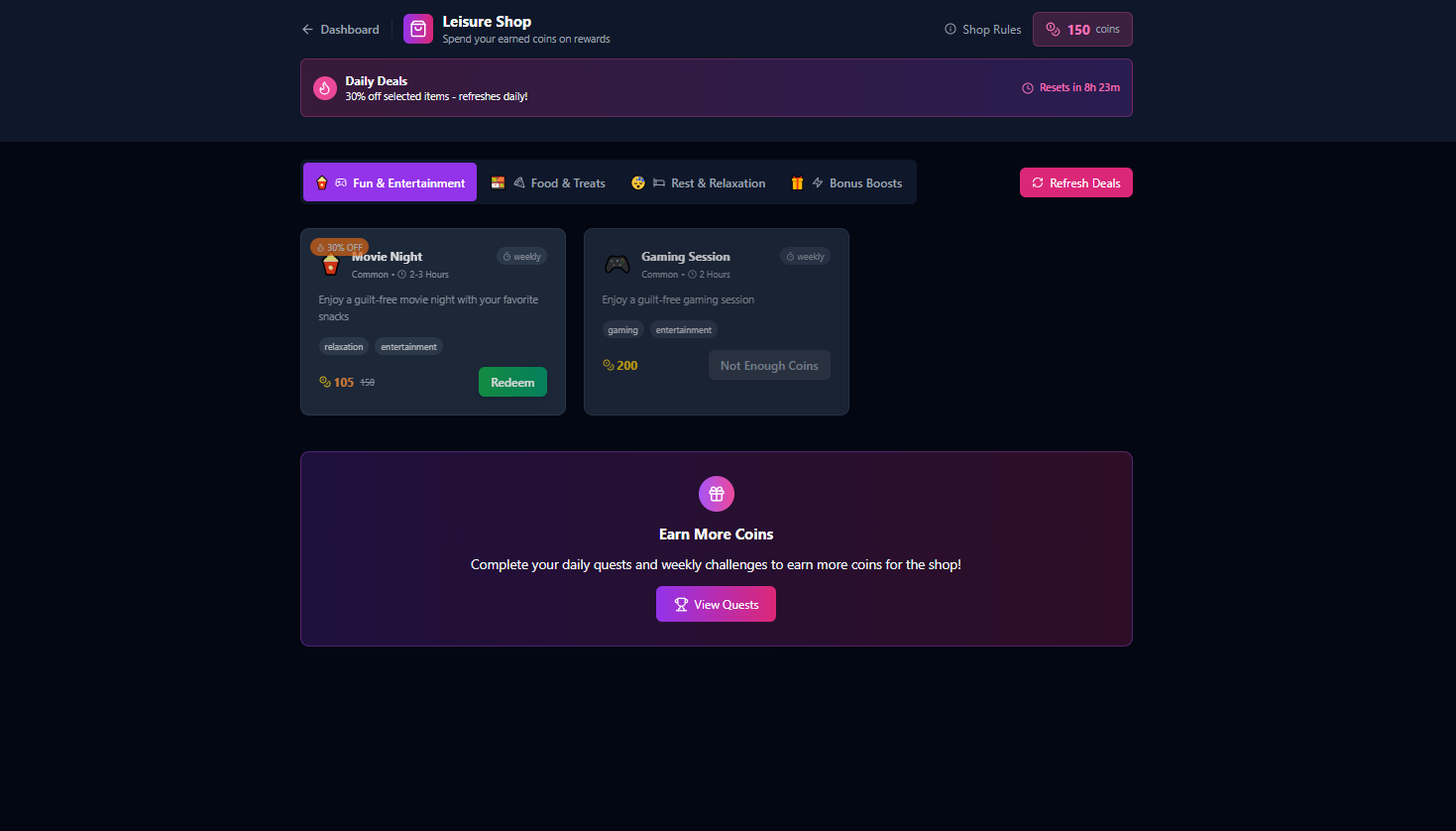Open the Rest & Relaxation tab

[699, 182]
